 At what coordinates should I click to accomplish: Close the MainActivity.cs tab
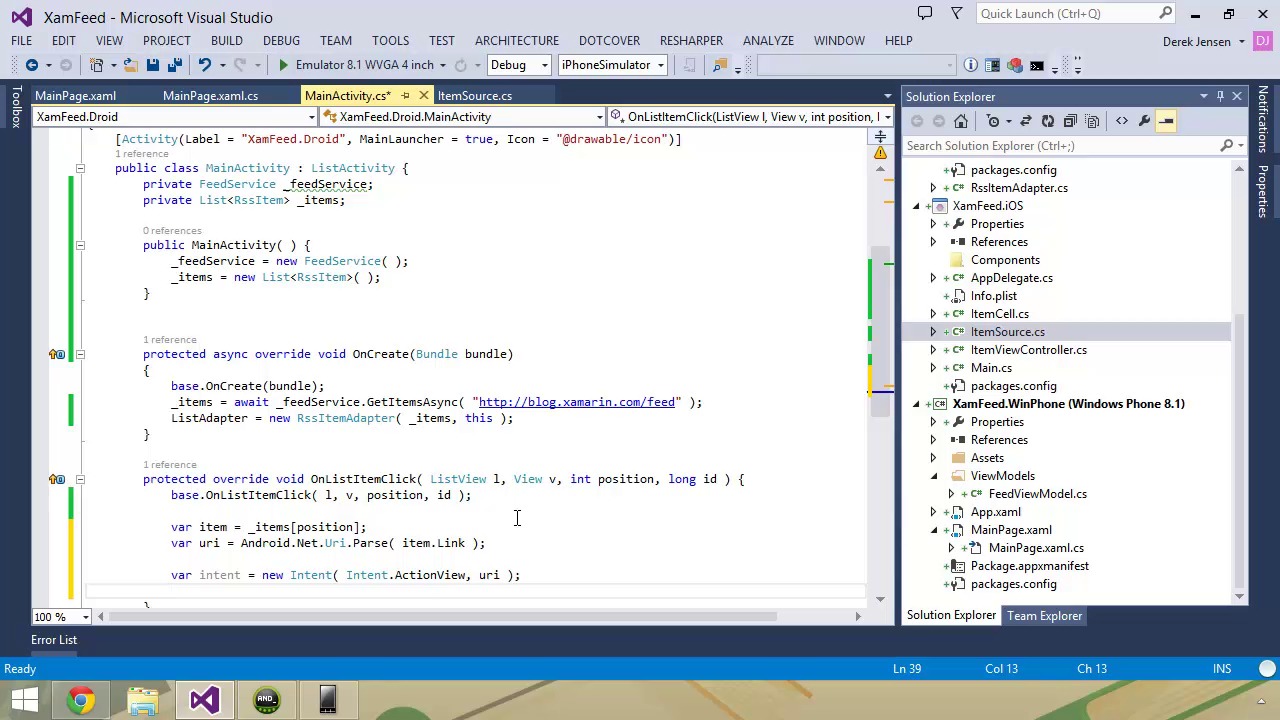tap(423, 96)
